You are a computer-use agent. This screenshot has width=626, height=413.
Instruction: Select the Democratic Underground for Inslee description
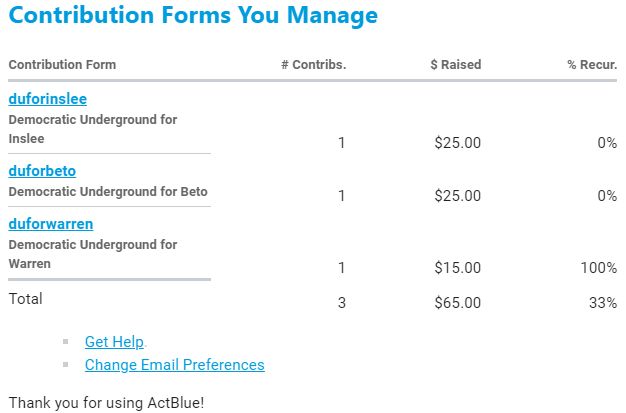[92, 129]
